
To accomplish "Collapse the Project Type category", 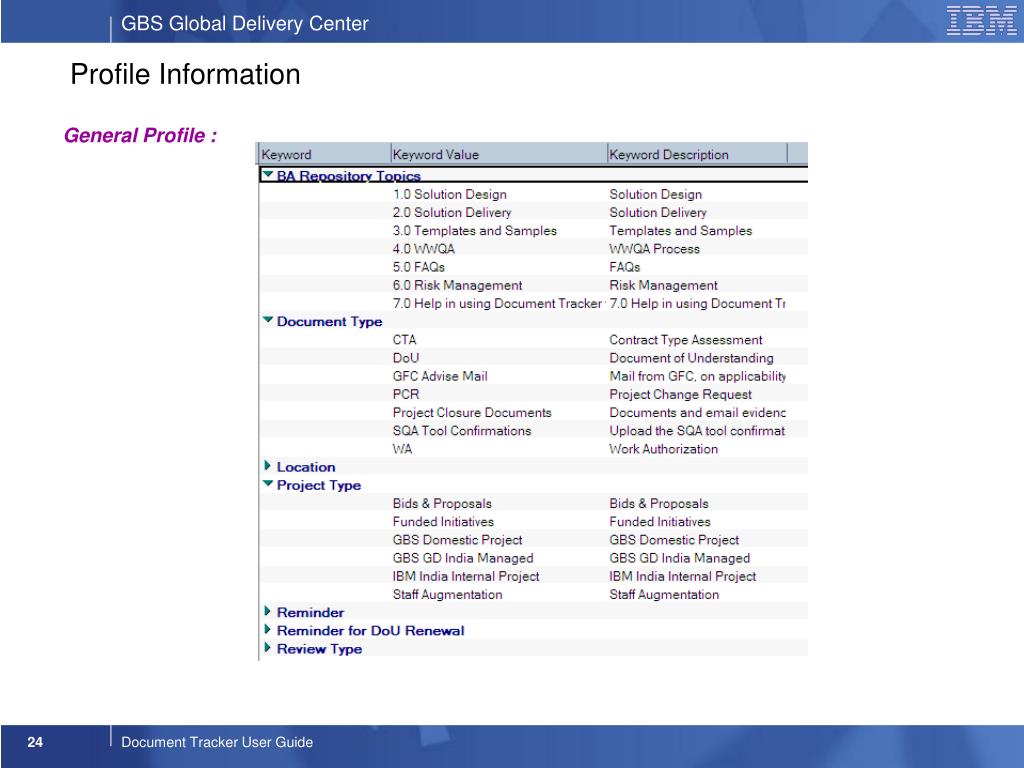I will tap(268, 484).
